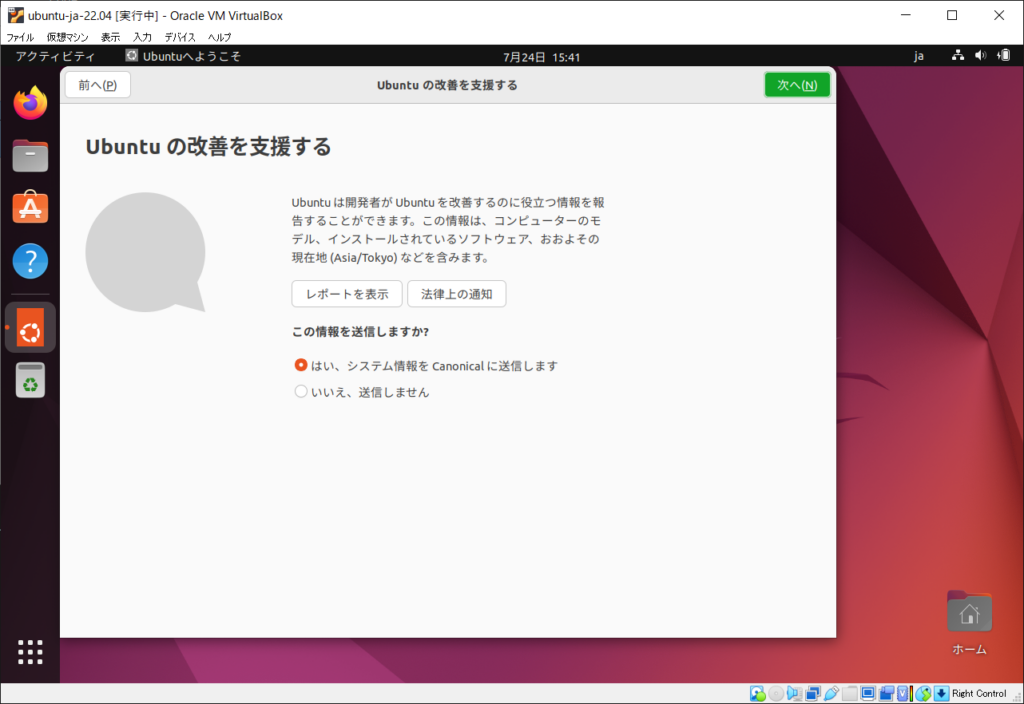Open the 仮想マシン menu
This screenshot has width=1024, height=704.
pyautogui.click(x=67, y=37)
